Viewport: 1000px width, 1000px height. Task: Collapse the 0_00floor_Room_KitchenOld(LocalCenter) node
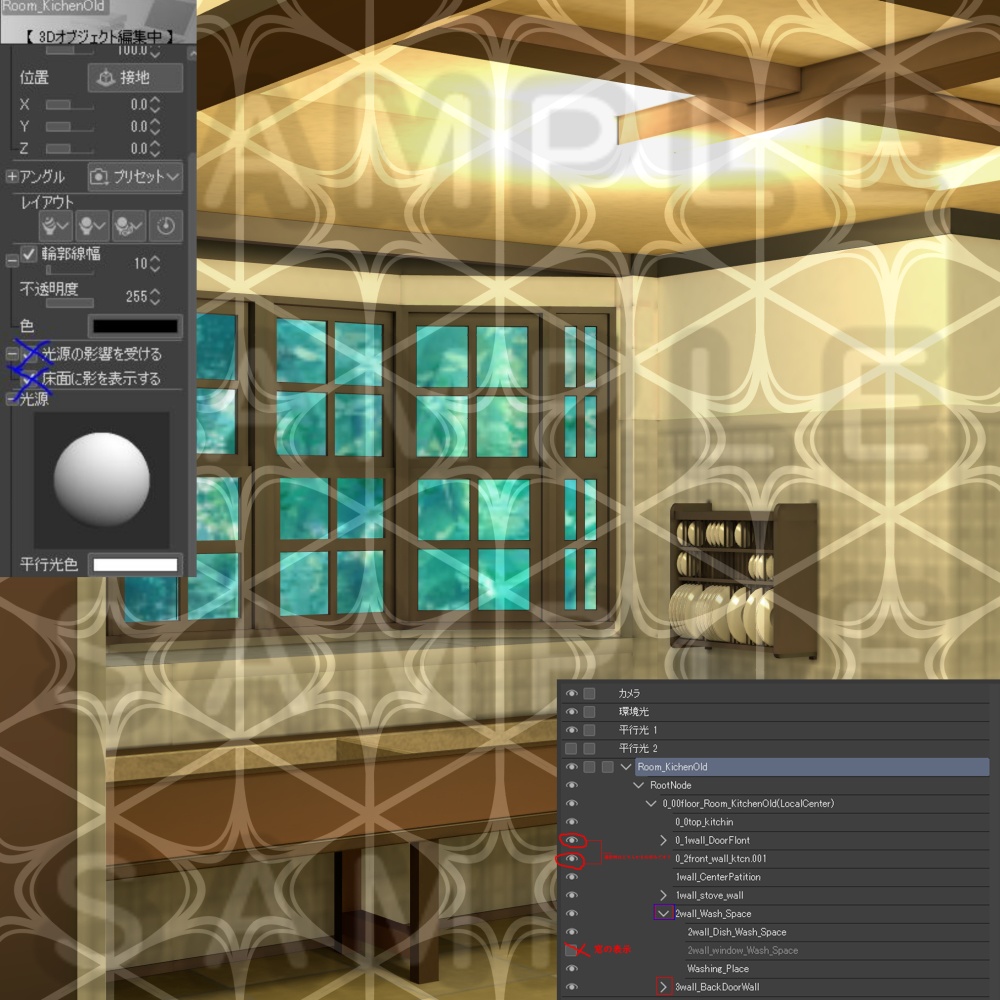click(651, 804)
